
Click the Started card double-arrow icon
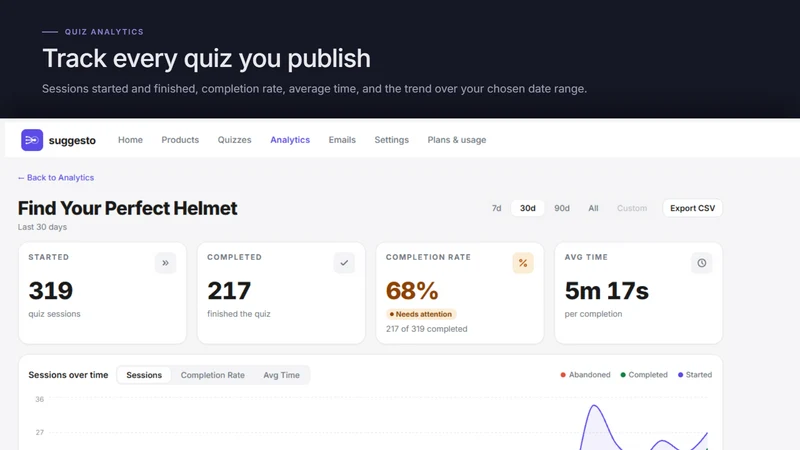coord(165,263)
